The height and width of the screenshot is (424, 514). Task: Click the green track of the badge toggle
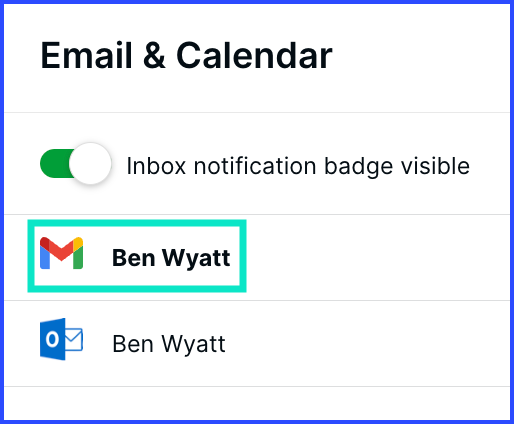click(x=55, y=164)
